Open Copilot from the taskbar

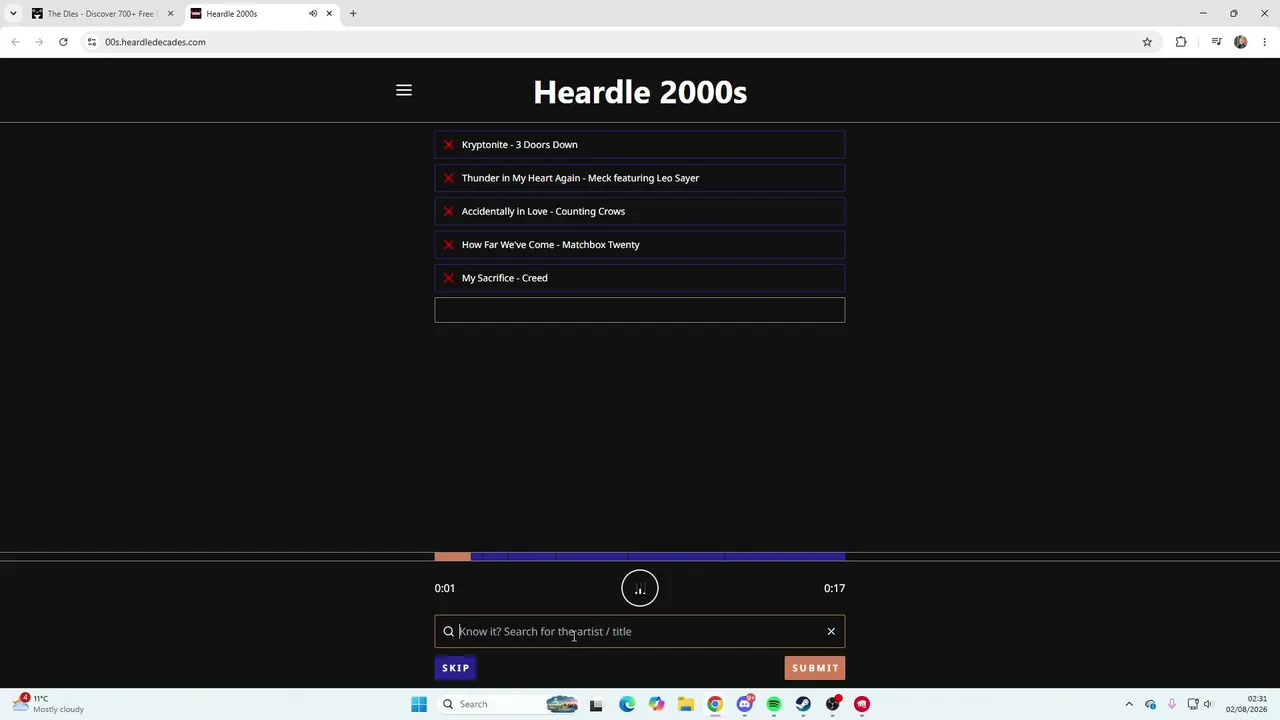pyautogui.click(x=656, y=704)
